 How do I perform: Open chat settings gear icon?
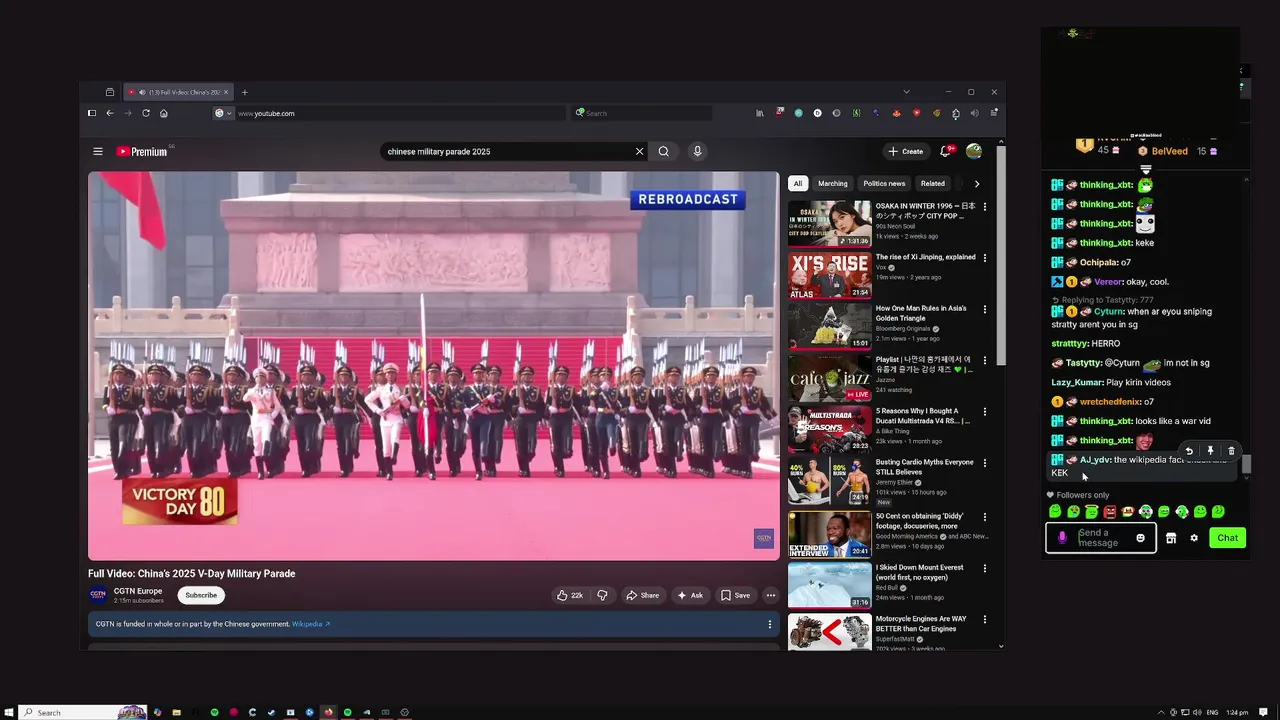[1194, 538]
